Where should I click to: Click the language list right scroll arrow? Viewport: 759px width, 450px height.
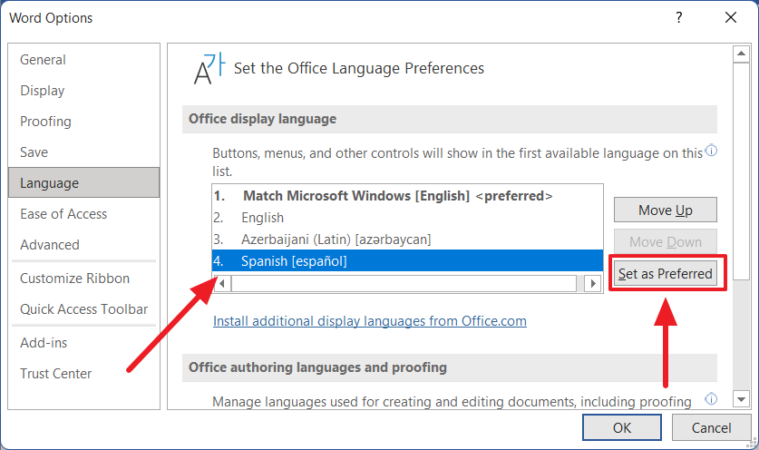pyautogui.click(x=593, y=283)
